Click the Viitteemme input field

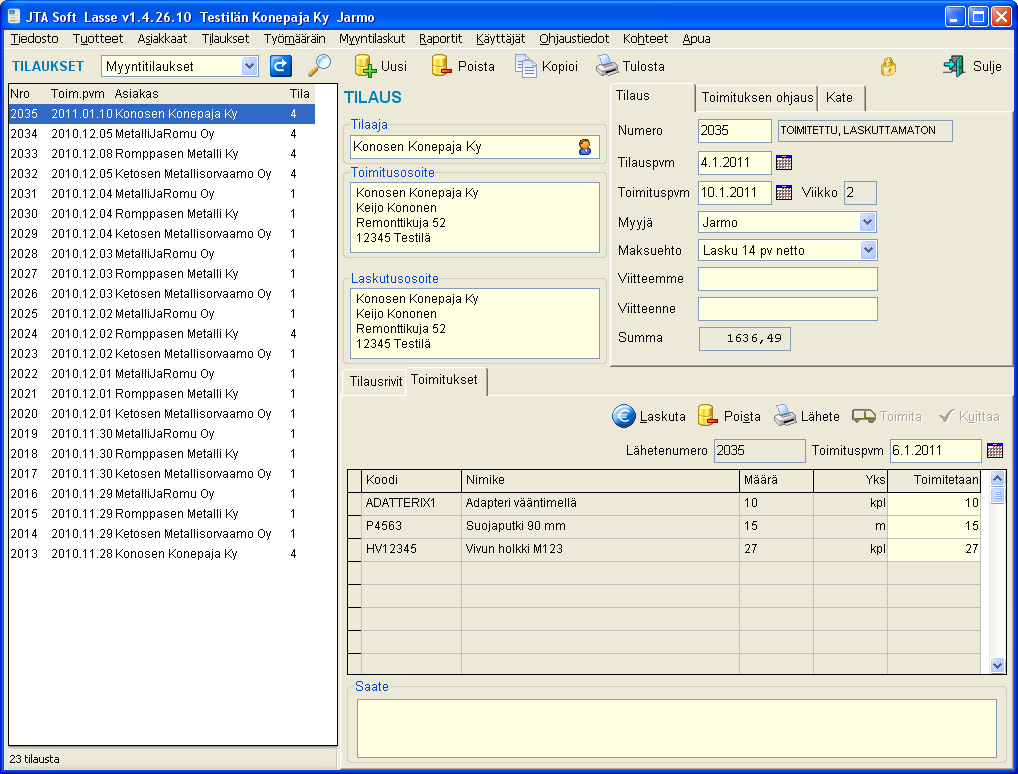coord(787,279)
